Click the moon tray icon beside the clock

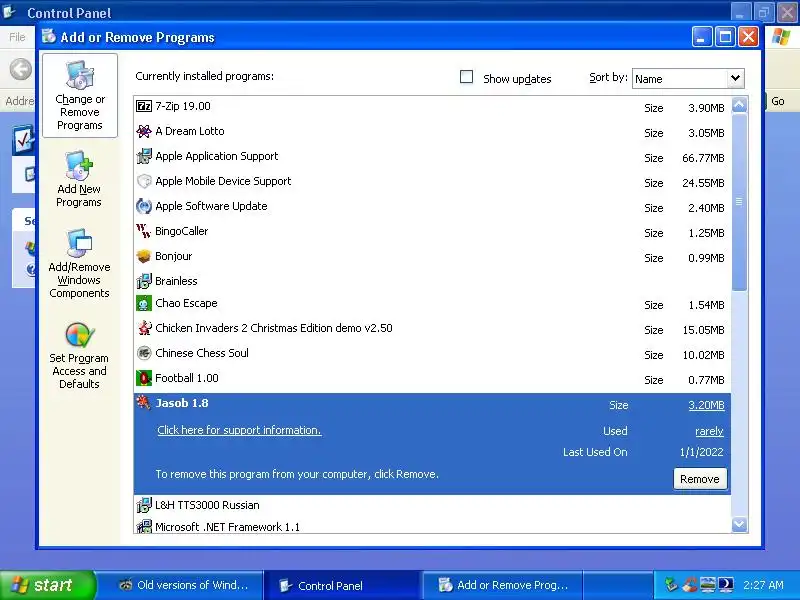pyautogui.click(x=726, y=584)
